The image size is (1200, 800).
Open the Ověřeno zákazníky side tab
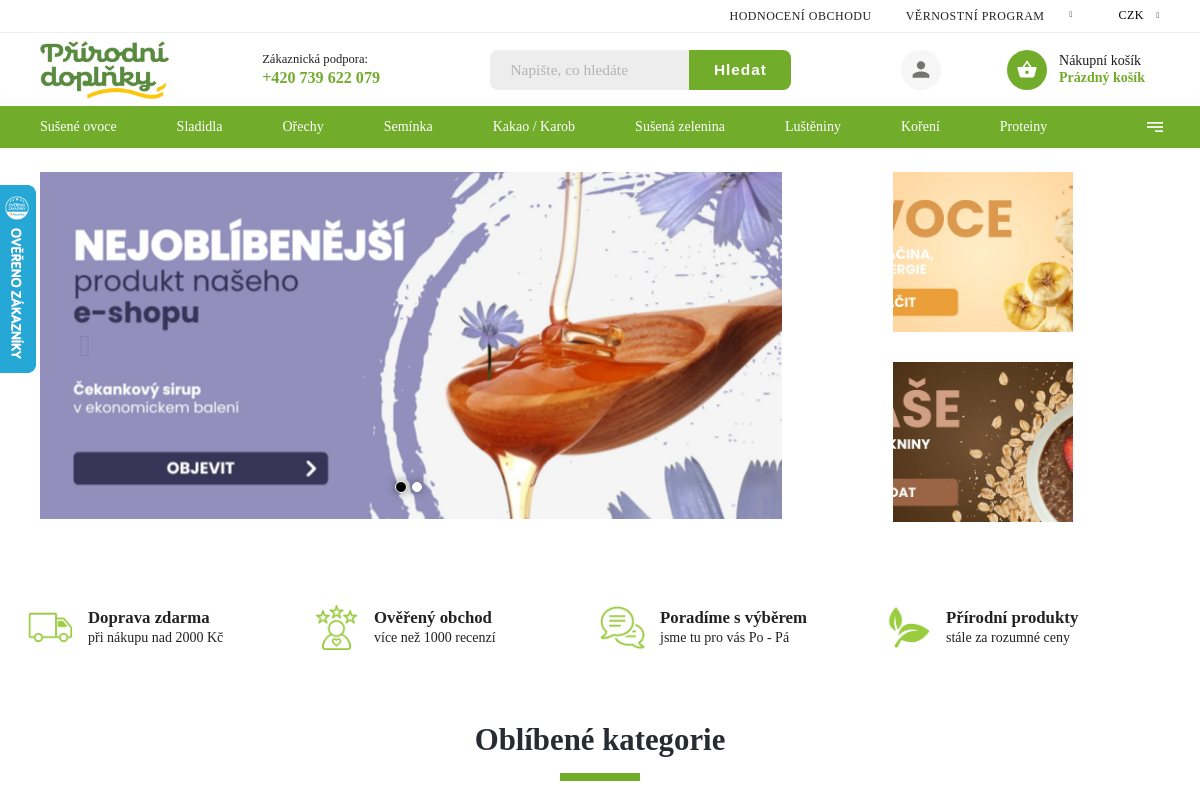point(17,279)
